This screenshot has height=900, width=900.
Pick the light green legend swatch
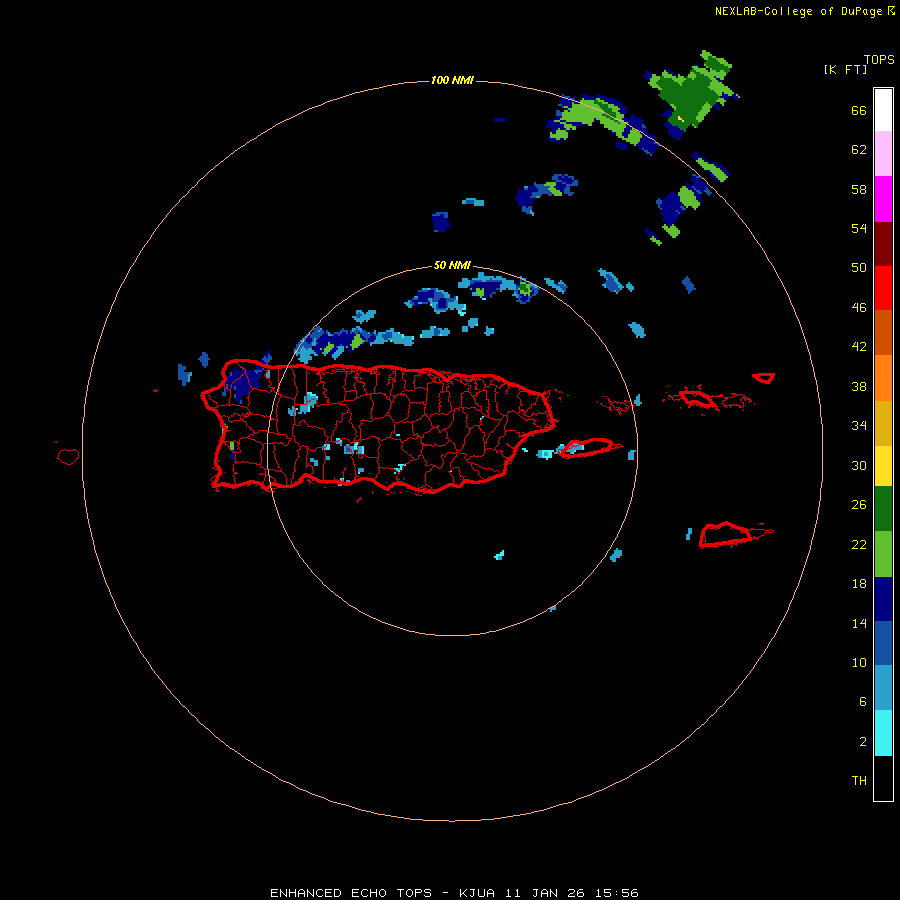(x=883, y=554)
